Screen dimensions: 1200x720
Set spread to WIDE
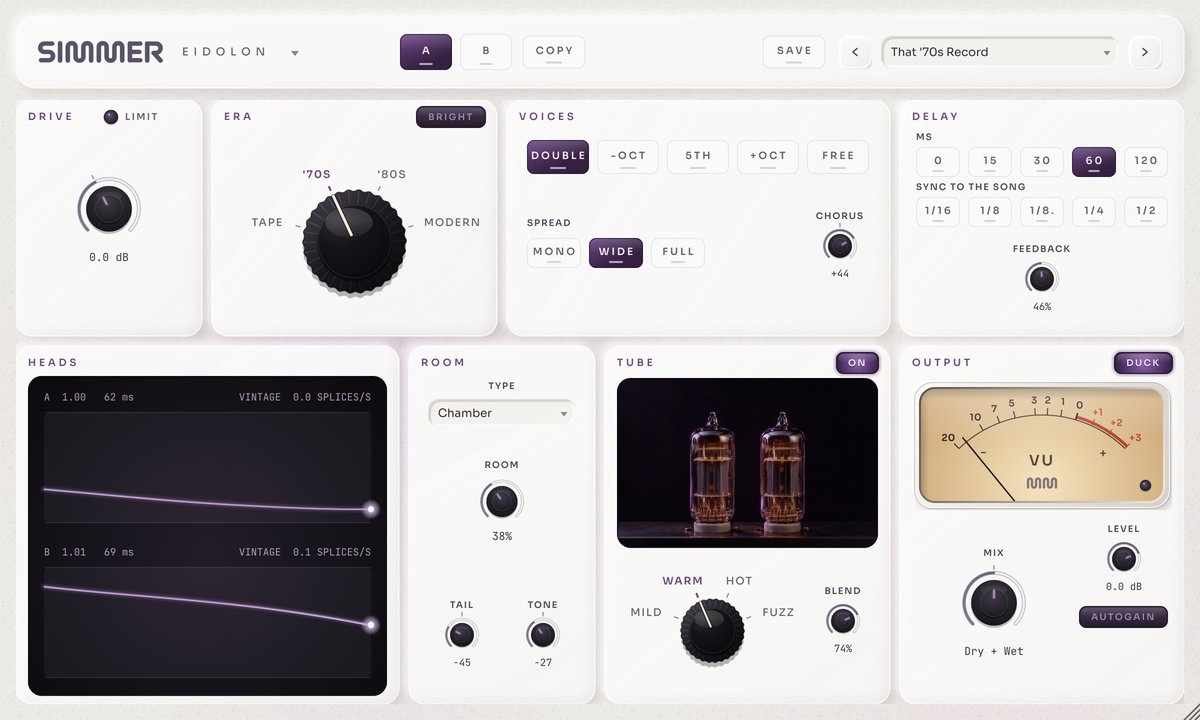click(616, 252)
